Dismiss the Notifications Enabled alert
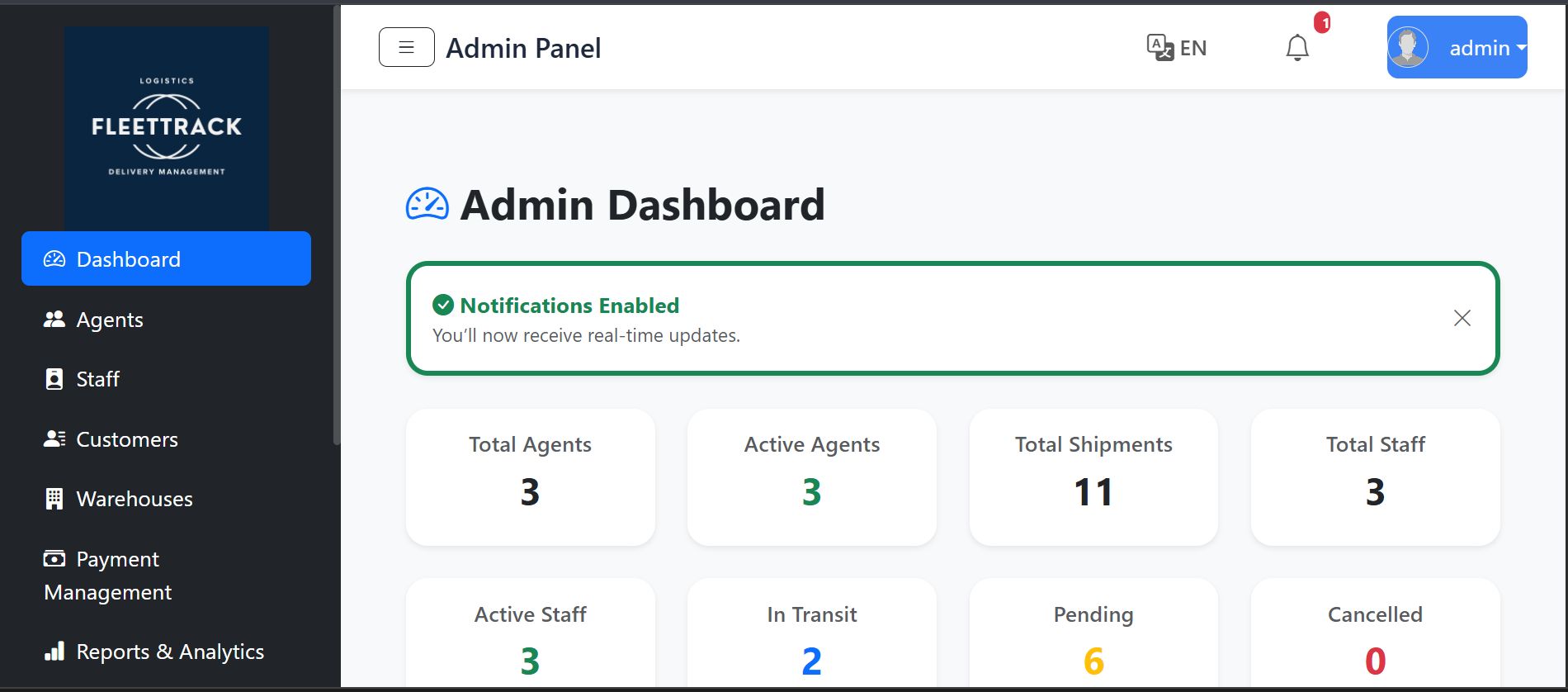 click(x=1462, y=318)
